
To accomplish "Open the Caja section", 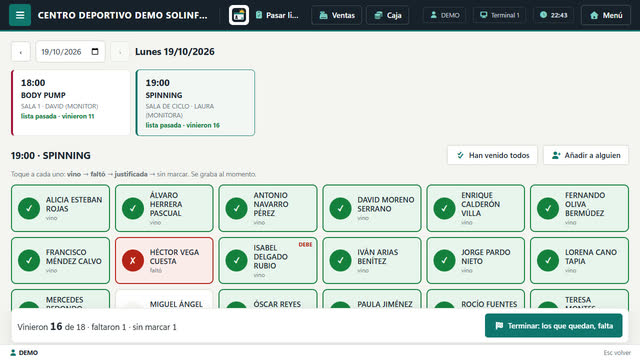I will coord(388,15).
